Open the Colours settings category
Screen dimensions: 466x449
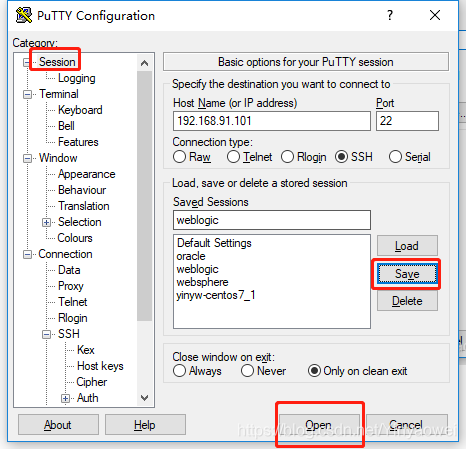75,238
